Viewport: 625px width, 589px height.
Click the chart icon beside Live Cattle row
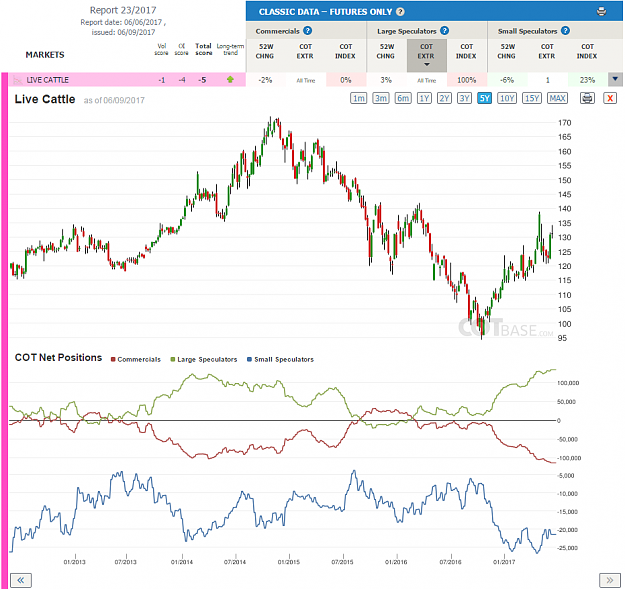[18, 80]
